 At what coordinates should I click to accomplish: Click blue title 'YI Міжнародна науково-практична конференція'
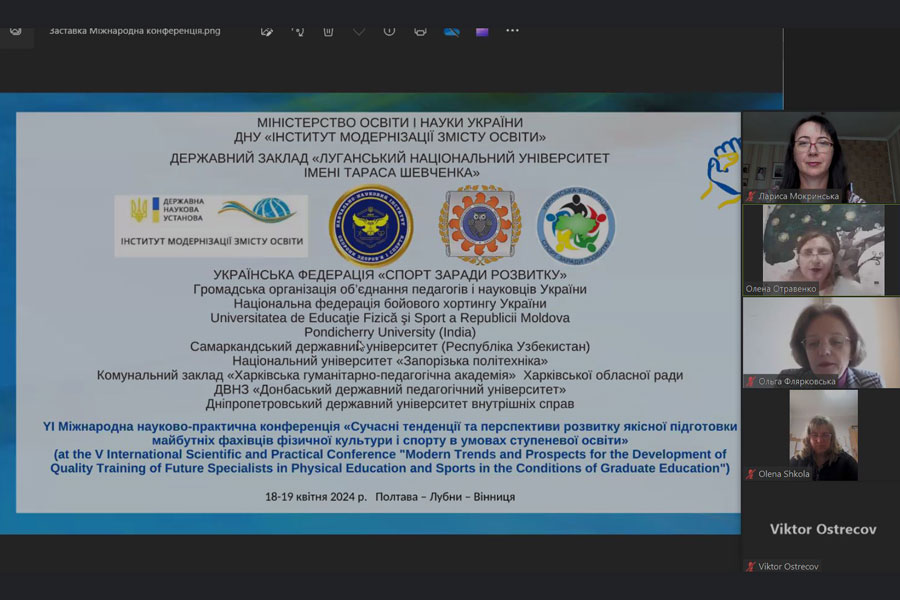coord(191,427)
